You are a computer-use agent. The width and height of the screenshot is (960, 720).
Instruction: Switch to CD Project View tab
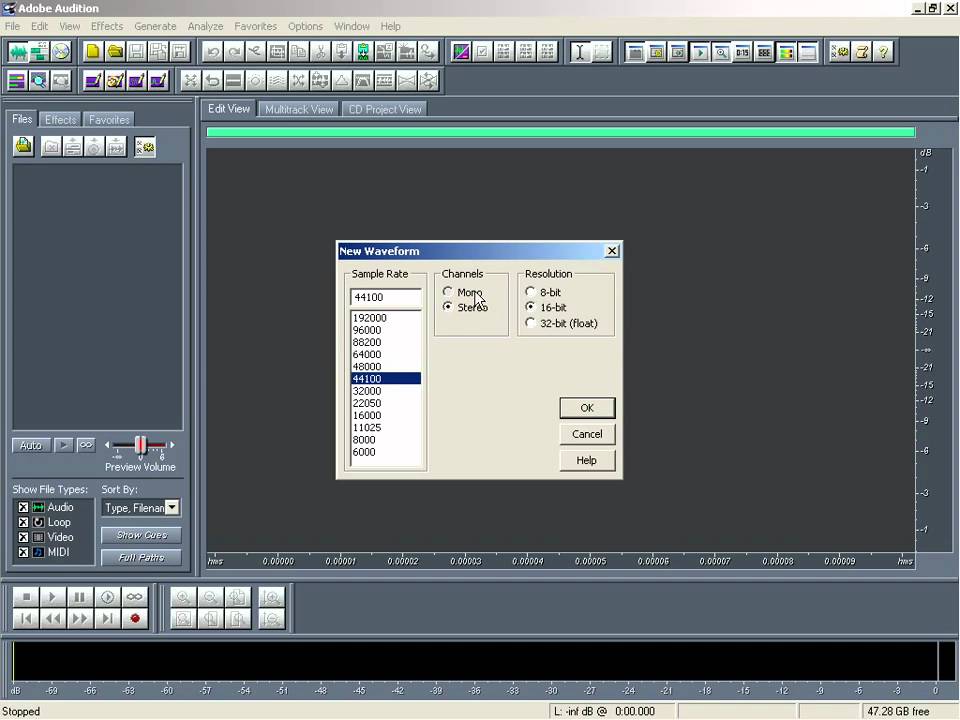click(x=384, y=110)
